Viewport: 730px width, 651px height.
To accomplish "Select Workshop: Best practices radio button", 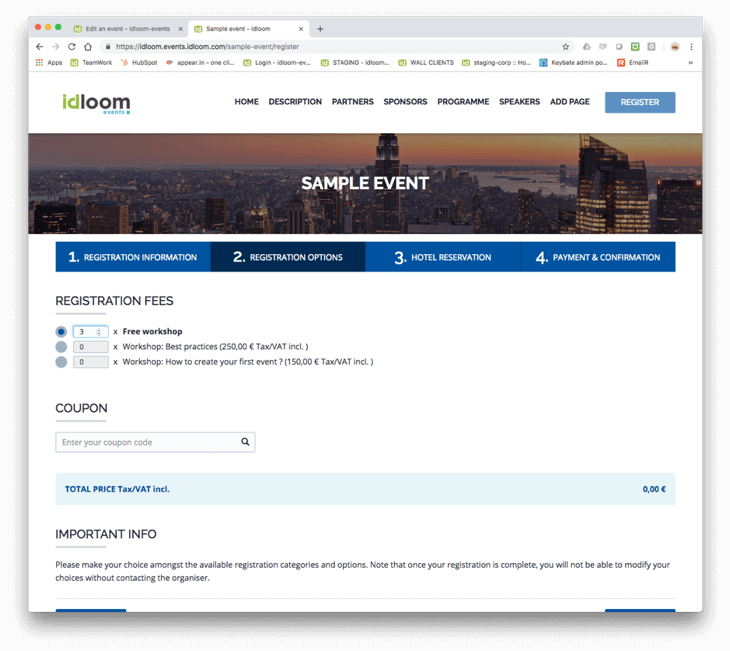I will pyautogui.click(x=61, y=347).
